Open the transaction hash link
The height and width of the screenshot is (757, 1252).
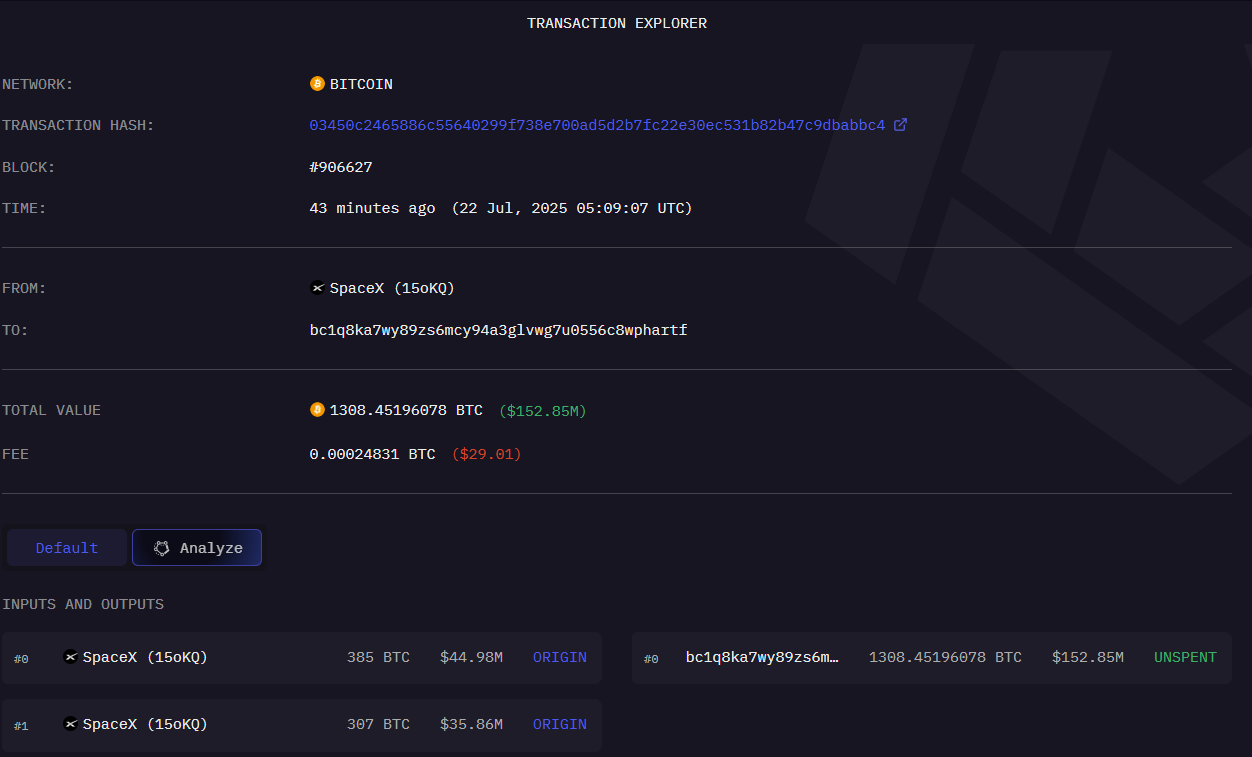(x=597, y=125)
